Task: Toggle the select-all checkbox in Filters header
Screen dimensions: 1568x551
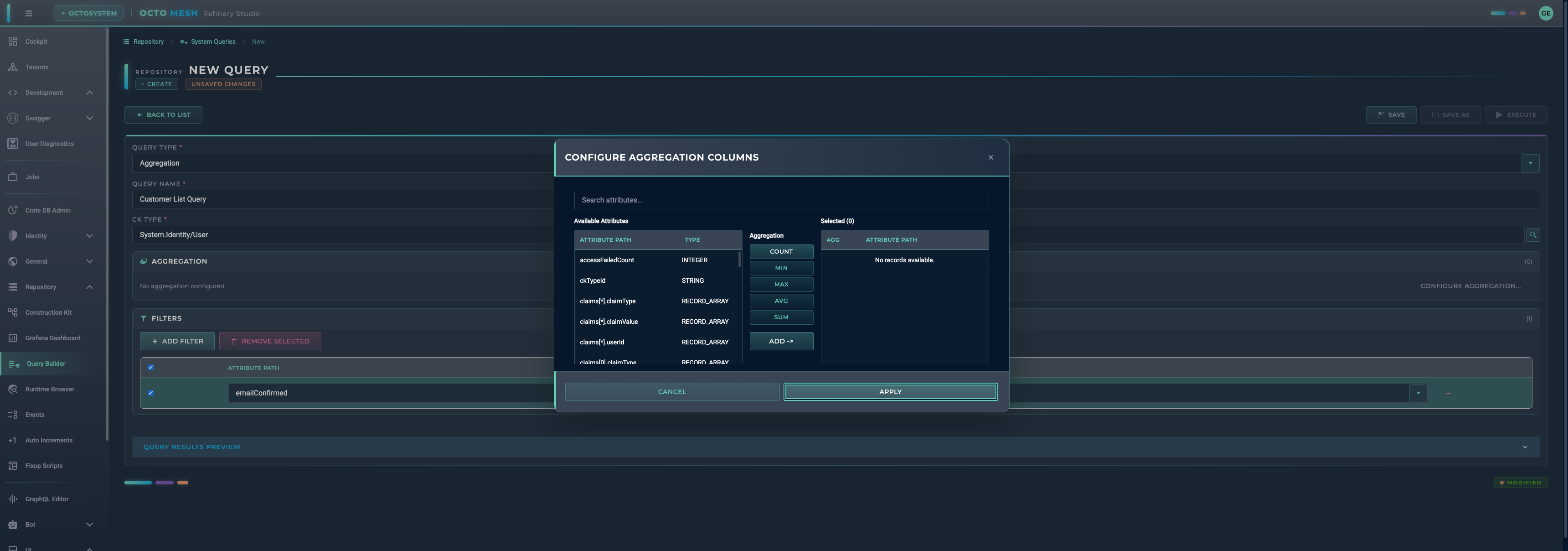Action: click(x=150, y=367)
